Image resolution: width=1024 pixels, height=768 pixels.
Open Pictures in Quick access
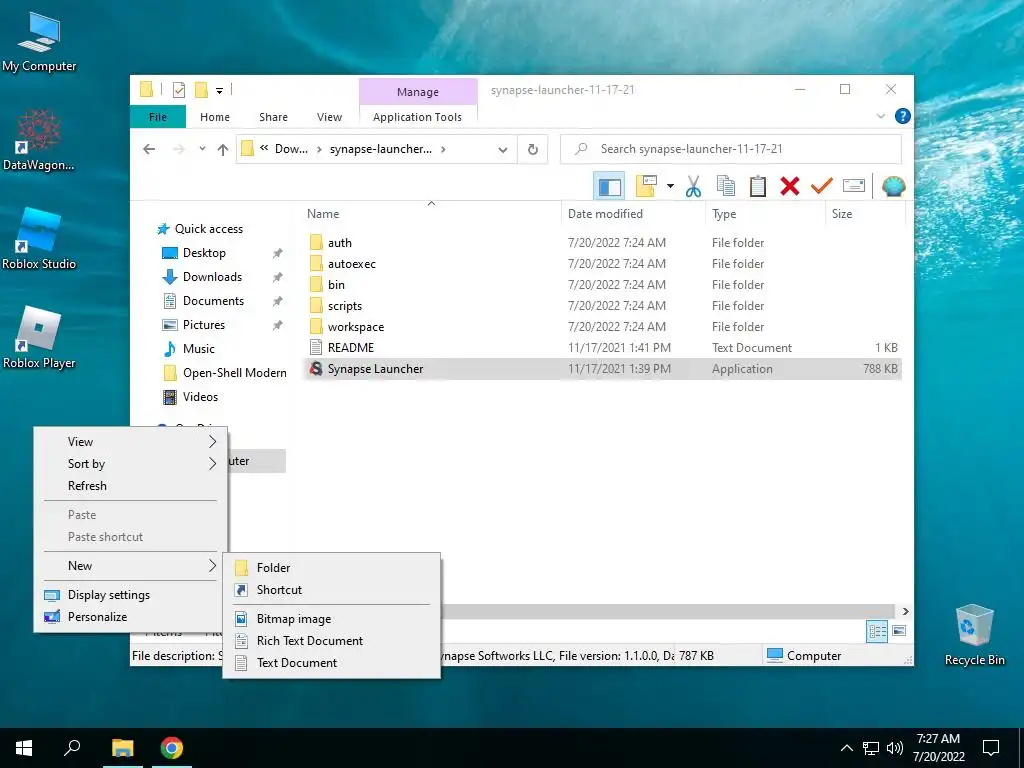[x=204, y=325]
